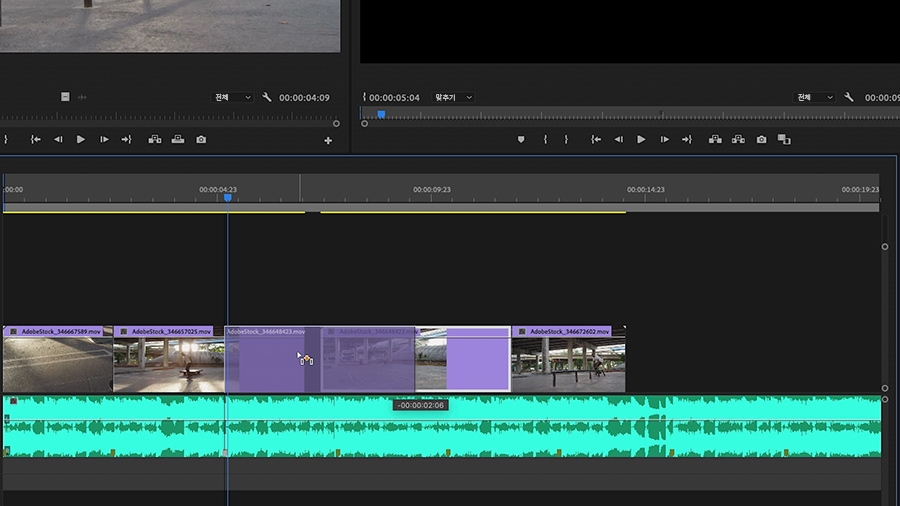Go to in point in source monitor
The height and width of the screenshot is (506, 900).
pos(36,140)
